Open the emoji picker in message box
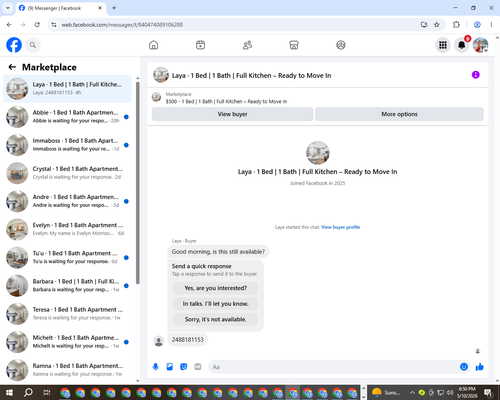The width and height of the screenshot is (500, 400). point(464,367)
